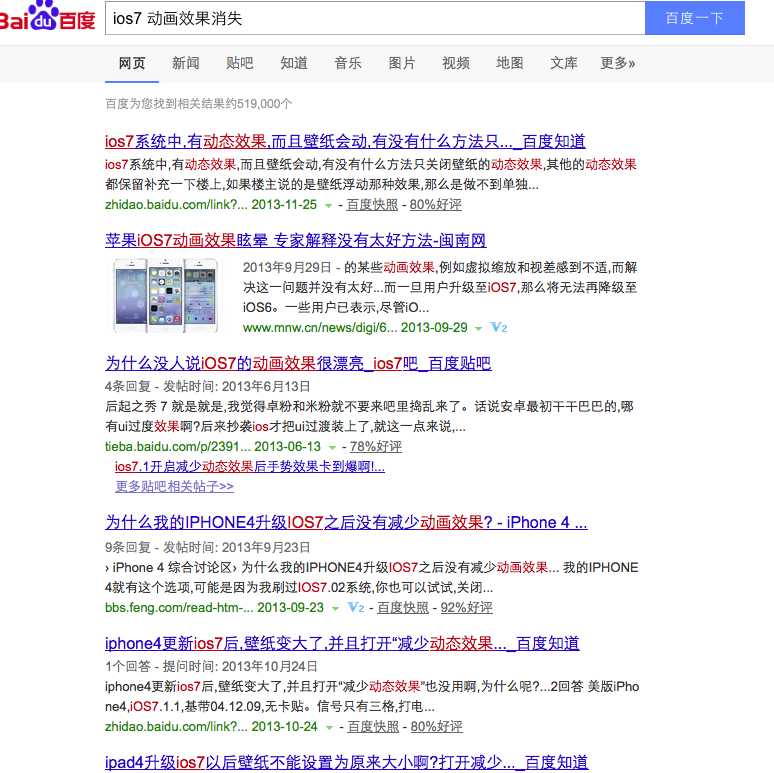Select the 网页 tab
This screenshot has width=774, height=773.
[132, 63]
